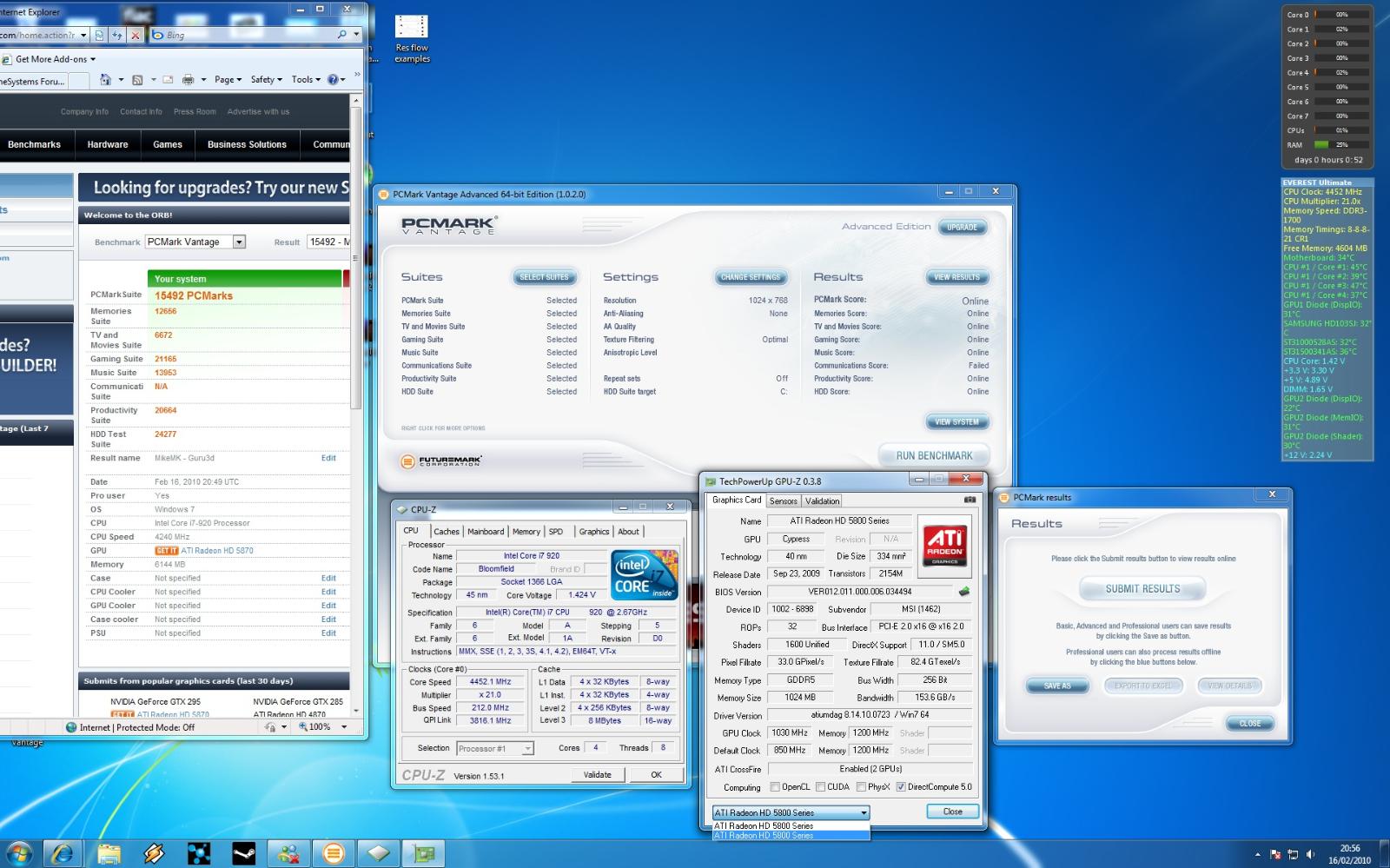Click the Validate button in CPU-Z
The height and width of the screenshot is (868, 1390).
pos(598,775)
